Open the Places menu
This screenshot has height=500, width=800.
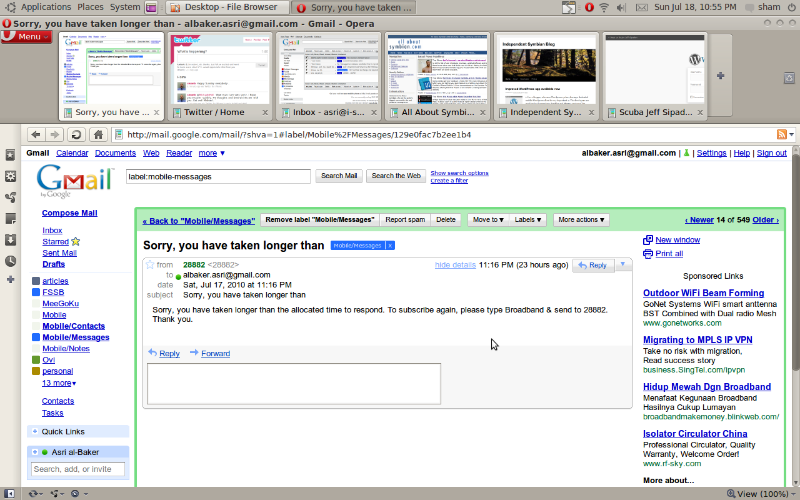coord(90,7)
